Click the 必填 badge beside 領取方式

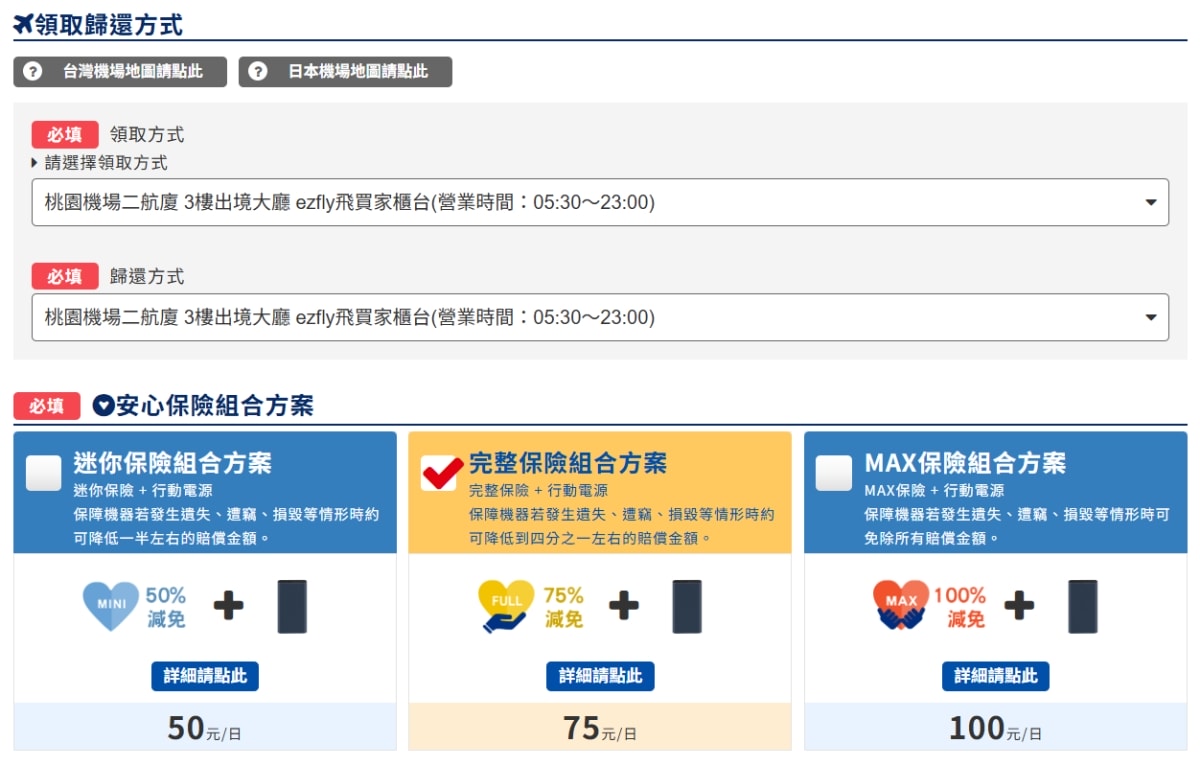pos(65,135)
